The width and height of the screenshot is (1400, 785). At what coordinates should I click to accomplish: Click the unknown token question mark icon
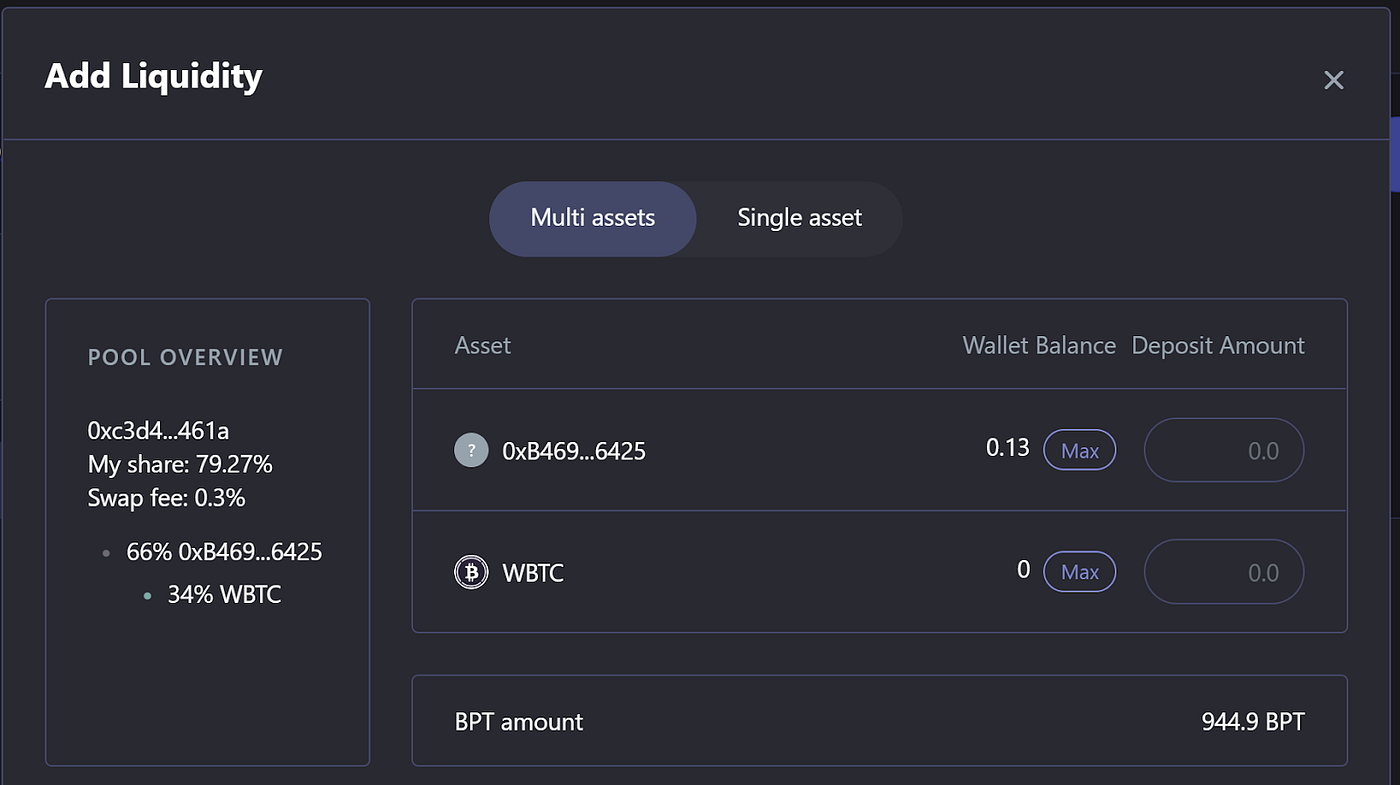(471, 450)
